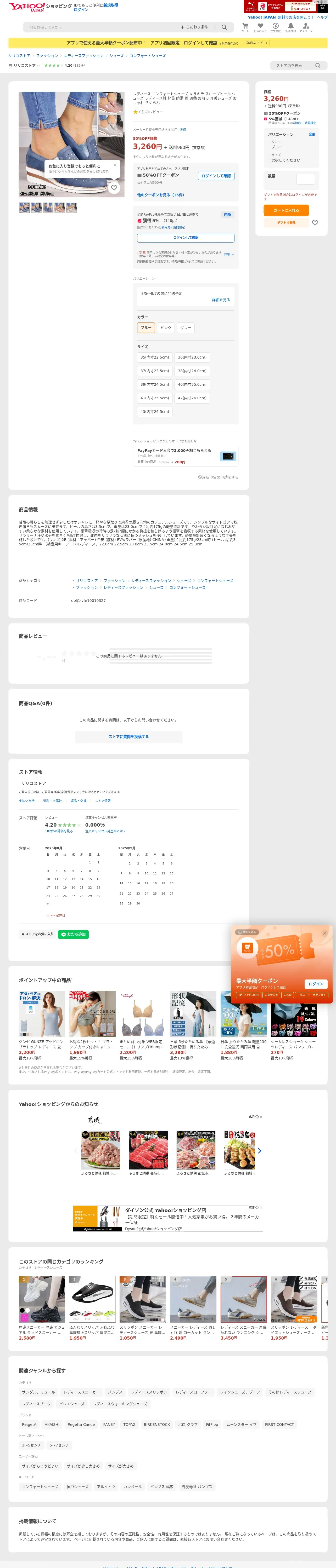The width and height of the screenshot is (336, 1568).
Task: Click the LINE 友だち追加 button
Action: [73, 934]
